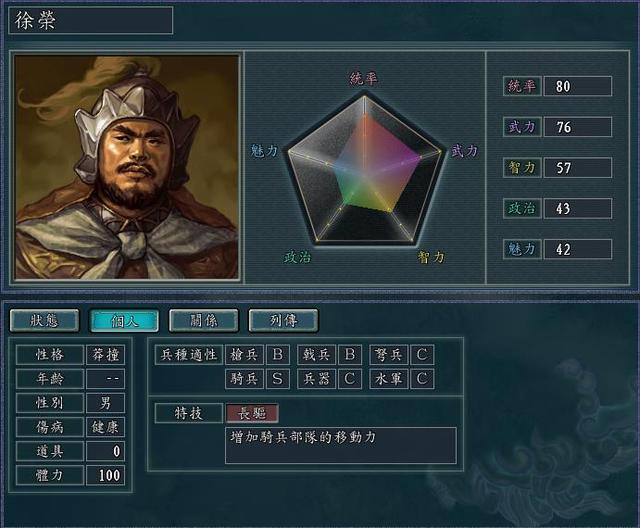Select the 政治 stat label in list

pyautogui.click(x=522, y=209)
